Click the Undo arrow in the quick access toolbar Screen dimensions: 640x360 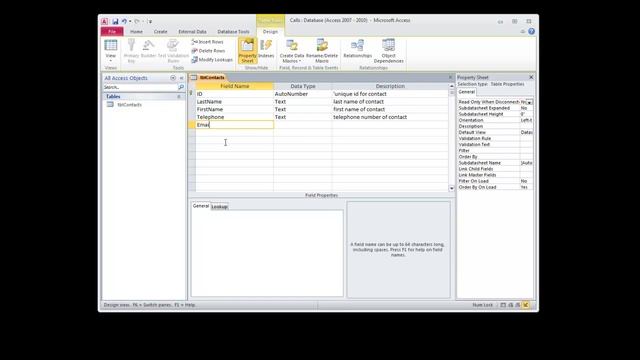point(124,21)
